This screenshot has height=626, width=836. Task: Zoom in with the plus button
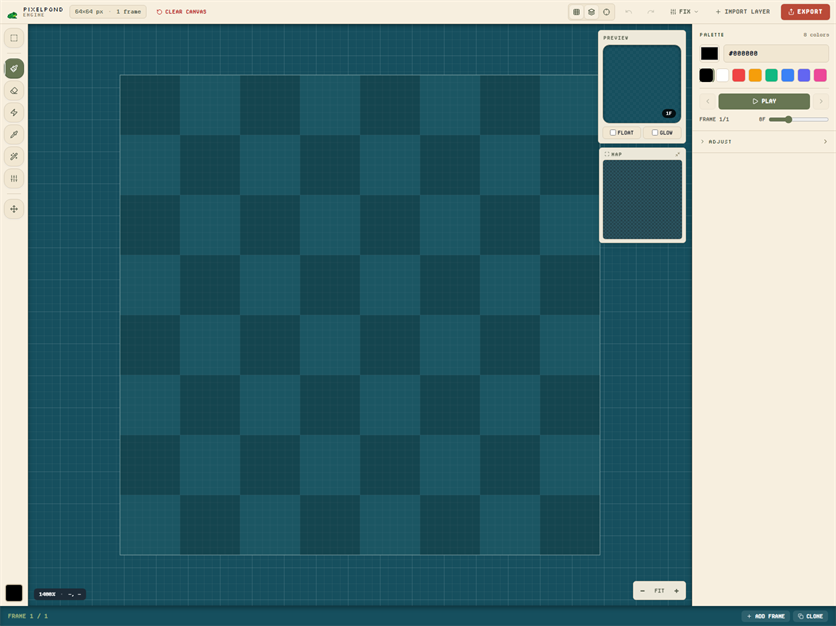tap(677, 591)
